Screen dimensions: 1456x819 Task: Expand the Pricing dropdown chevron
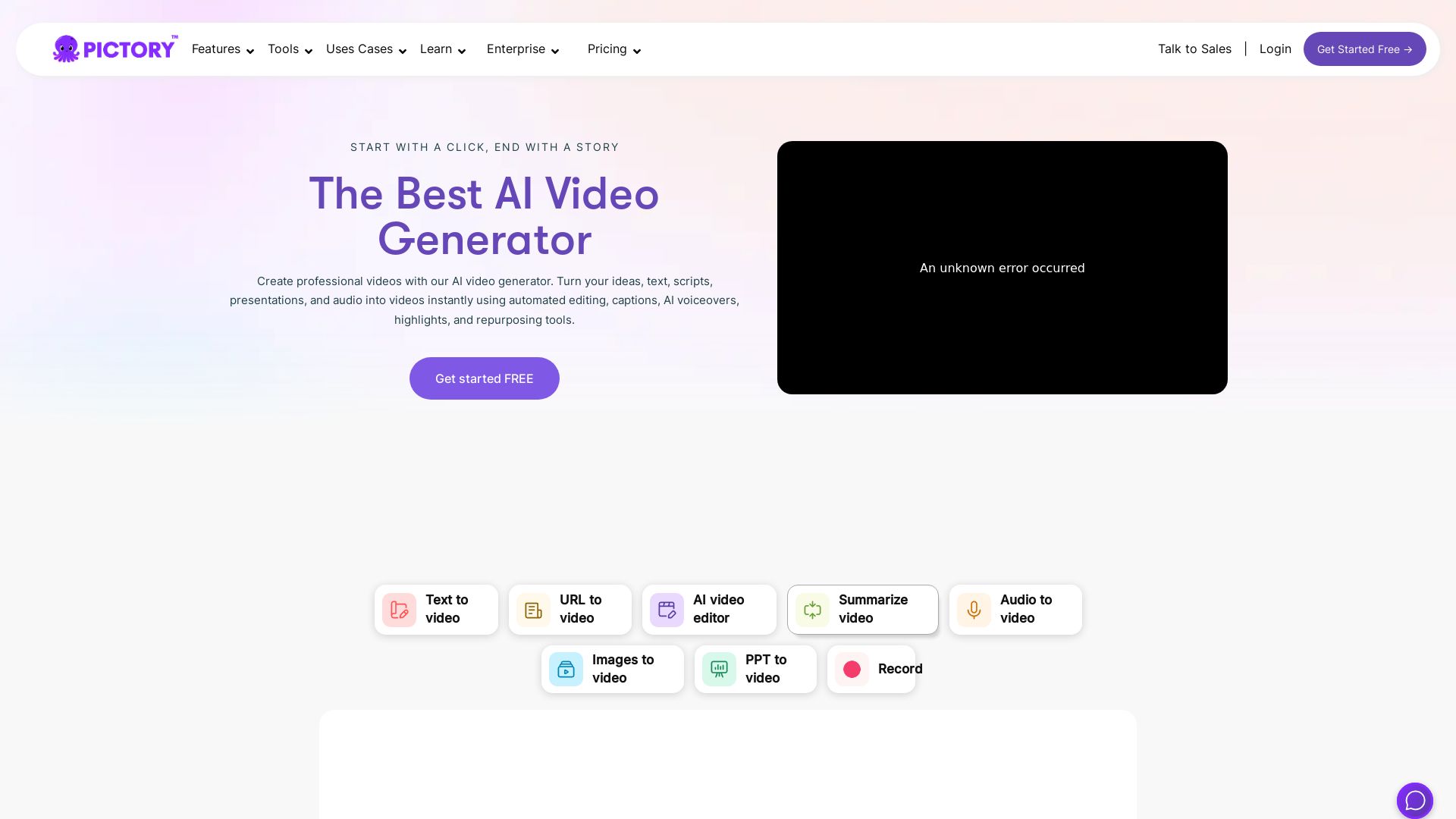[x=637, y=51]
